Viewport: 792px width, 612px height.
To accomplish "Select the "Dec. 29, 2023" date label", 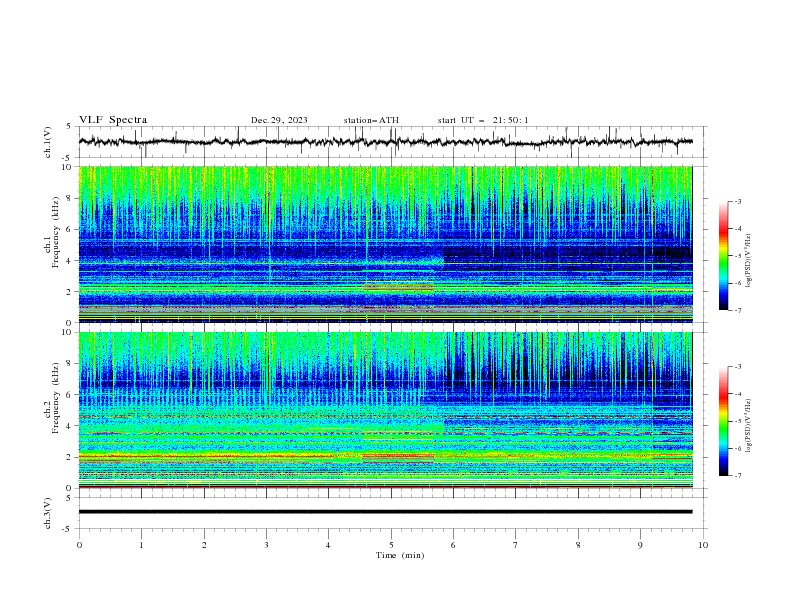I will pyautogui.click(x=279, y=120).
